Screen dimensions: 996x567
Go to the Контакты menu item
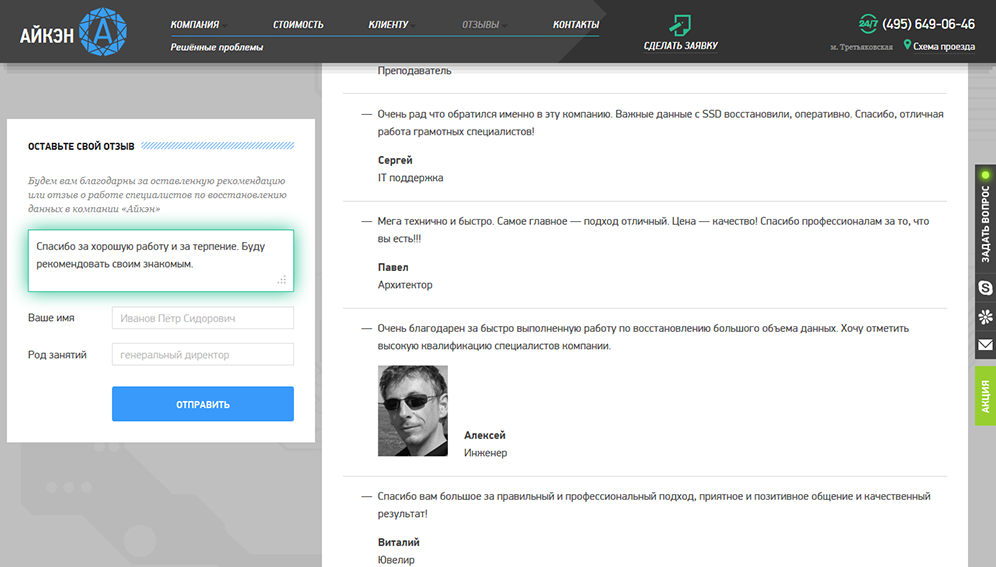coord(576,24)
